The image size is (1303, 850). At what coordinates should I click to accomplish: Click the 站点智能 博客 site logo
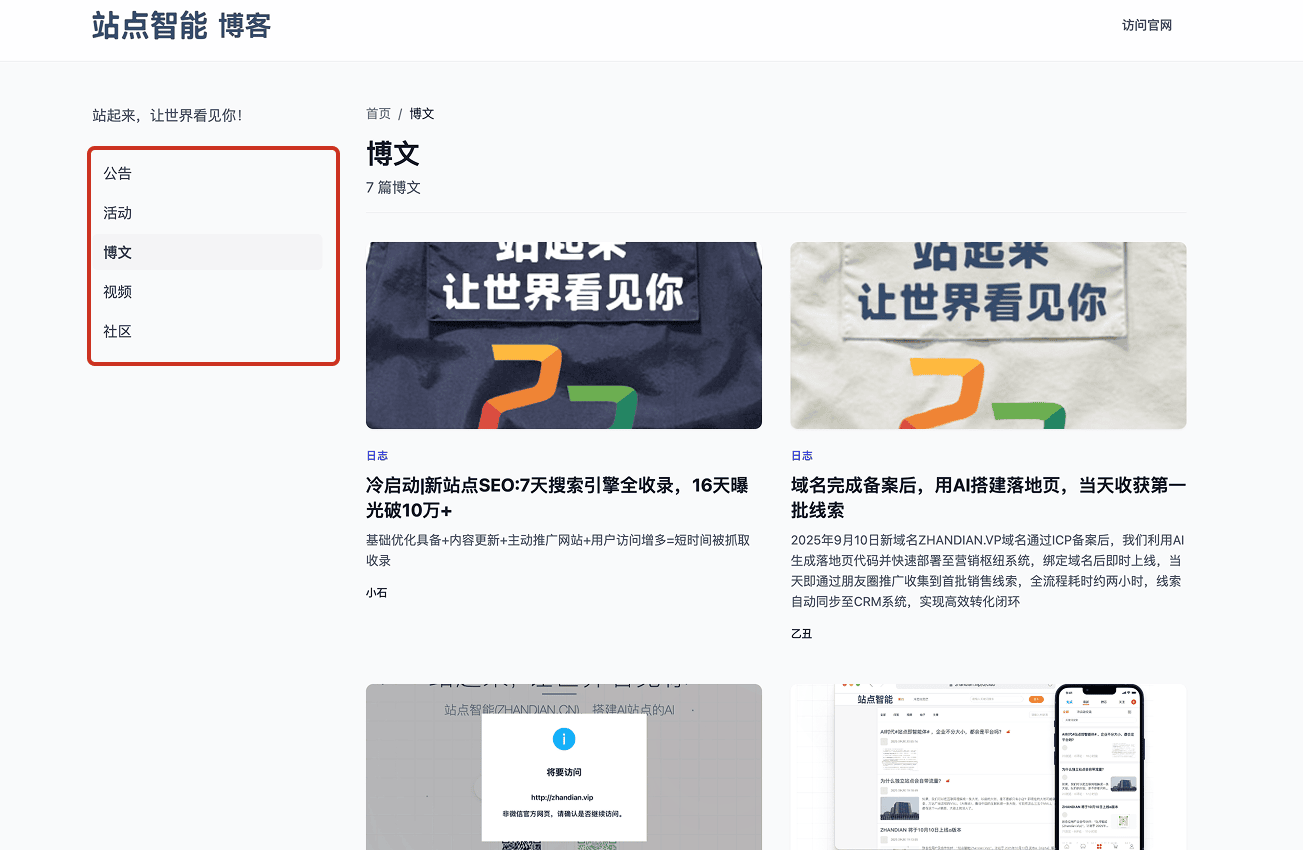tap(181, 26)
